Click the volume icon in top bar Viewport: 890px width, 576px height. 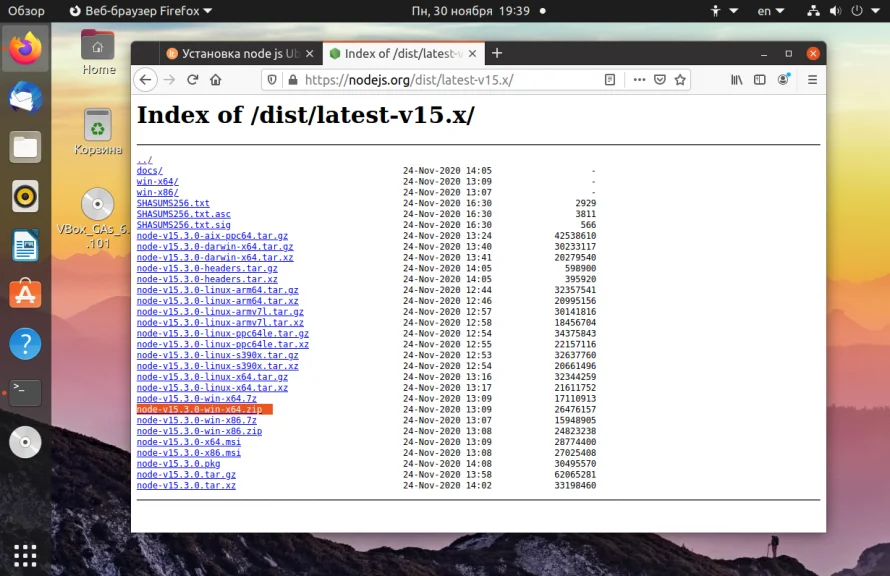click(x=835, y=11)
